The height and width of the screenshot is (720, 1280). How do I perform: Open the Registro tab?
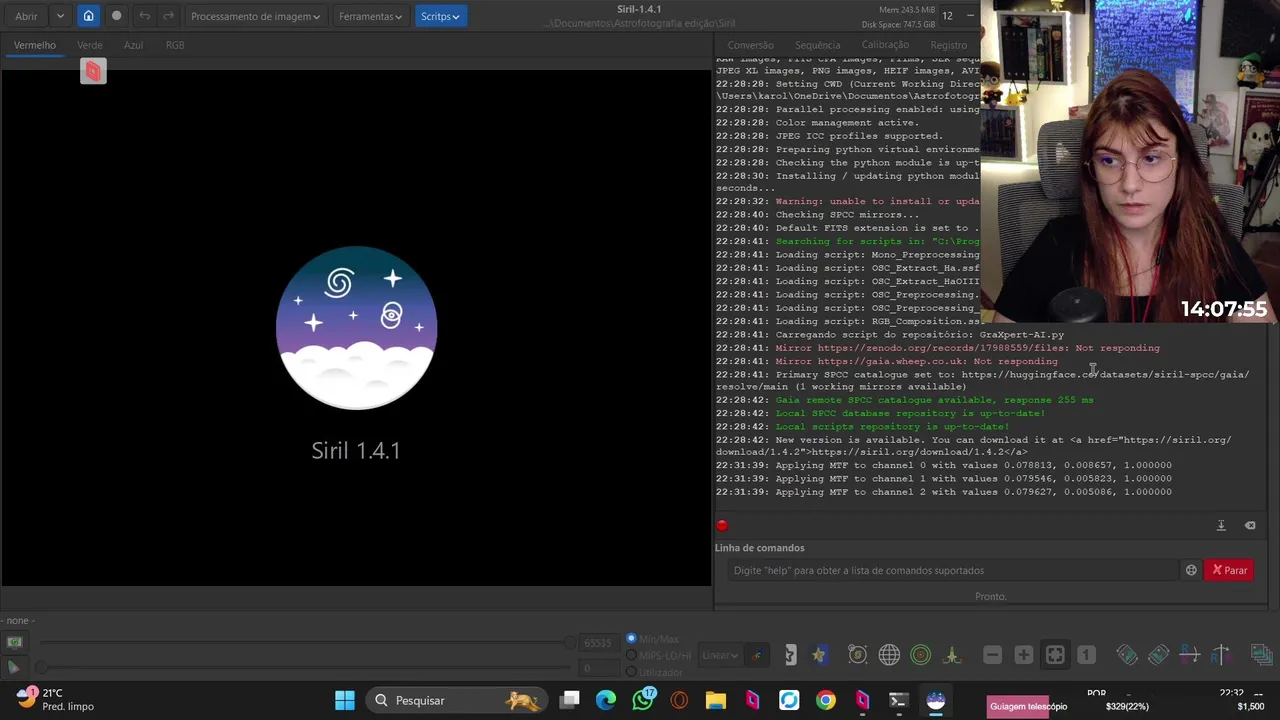949,45
